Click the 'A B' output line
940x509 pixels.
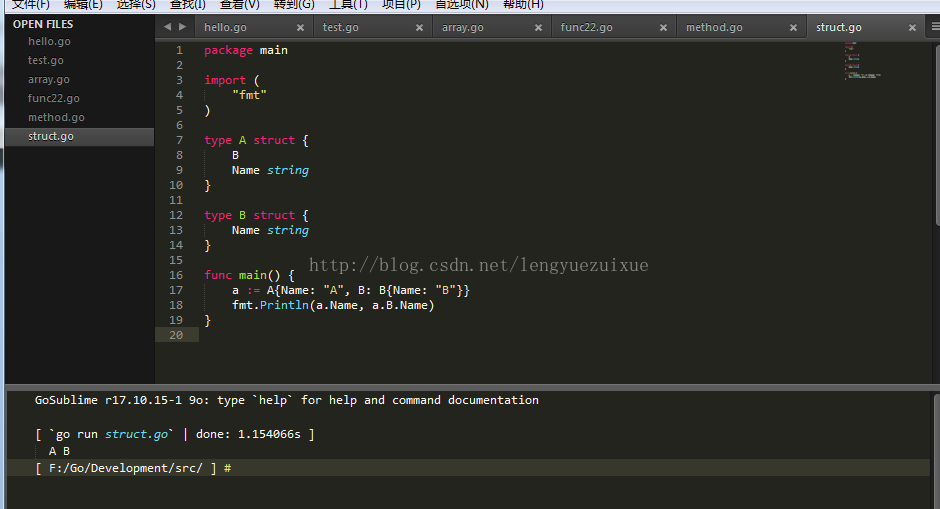(x=59, y=451)
